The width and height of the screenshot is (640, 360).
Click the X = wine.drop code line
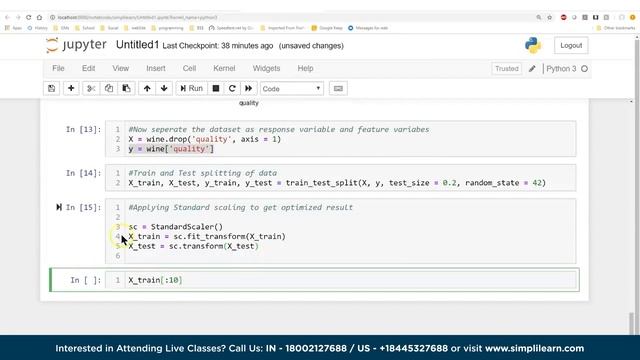coord(204,139)
